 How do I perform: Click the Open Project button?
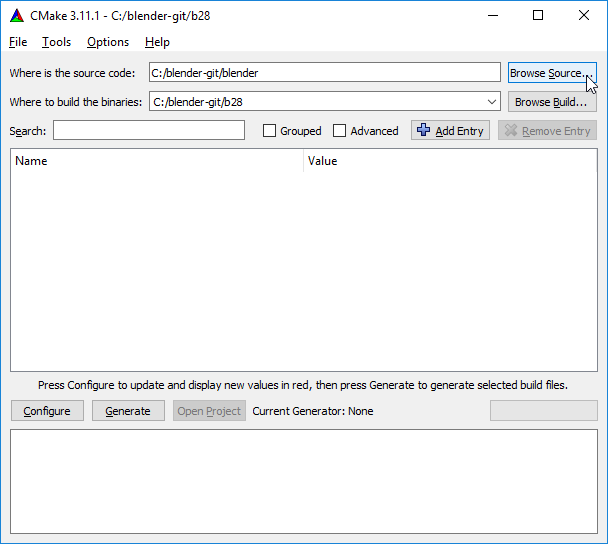209,411
